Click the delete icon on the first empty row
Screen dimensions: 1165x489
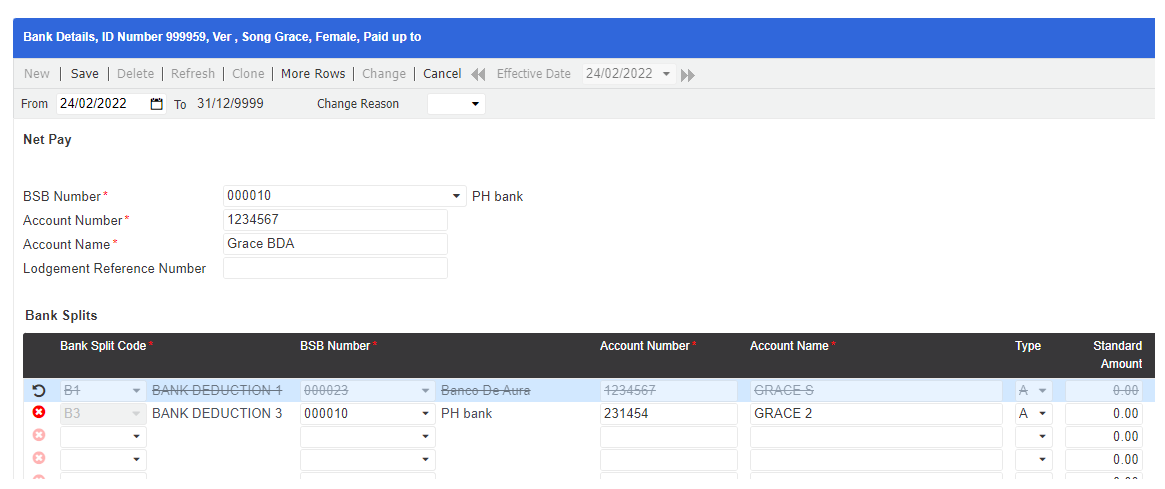point(39,436)
